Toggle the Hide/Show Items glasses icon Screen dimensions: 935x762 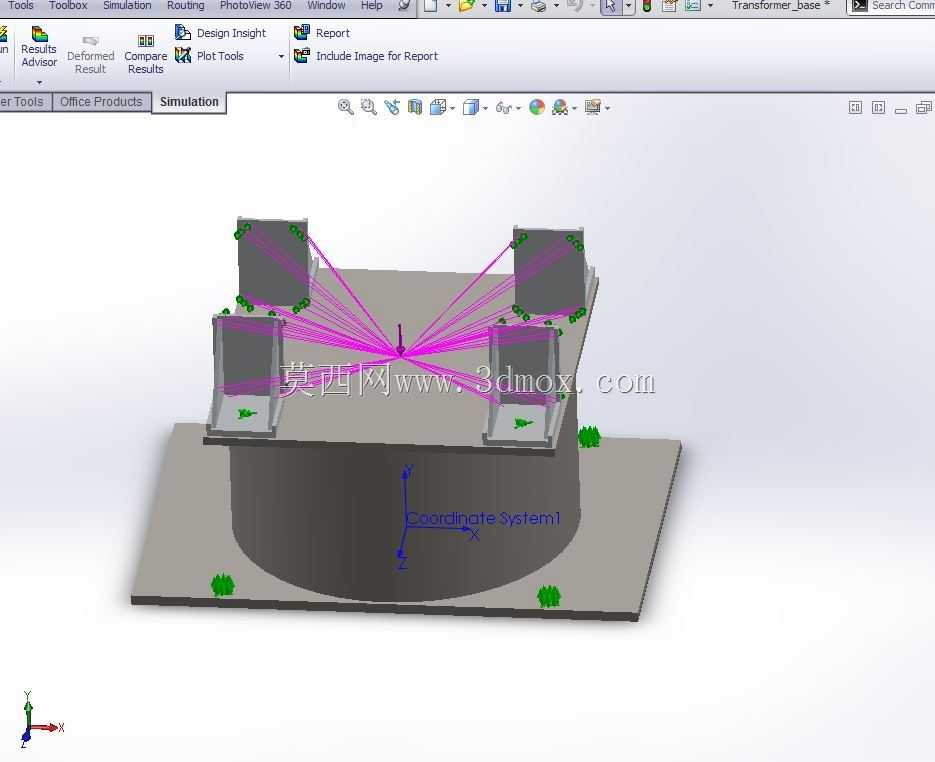pos(504,108)
